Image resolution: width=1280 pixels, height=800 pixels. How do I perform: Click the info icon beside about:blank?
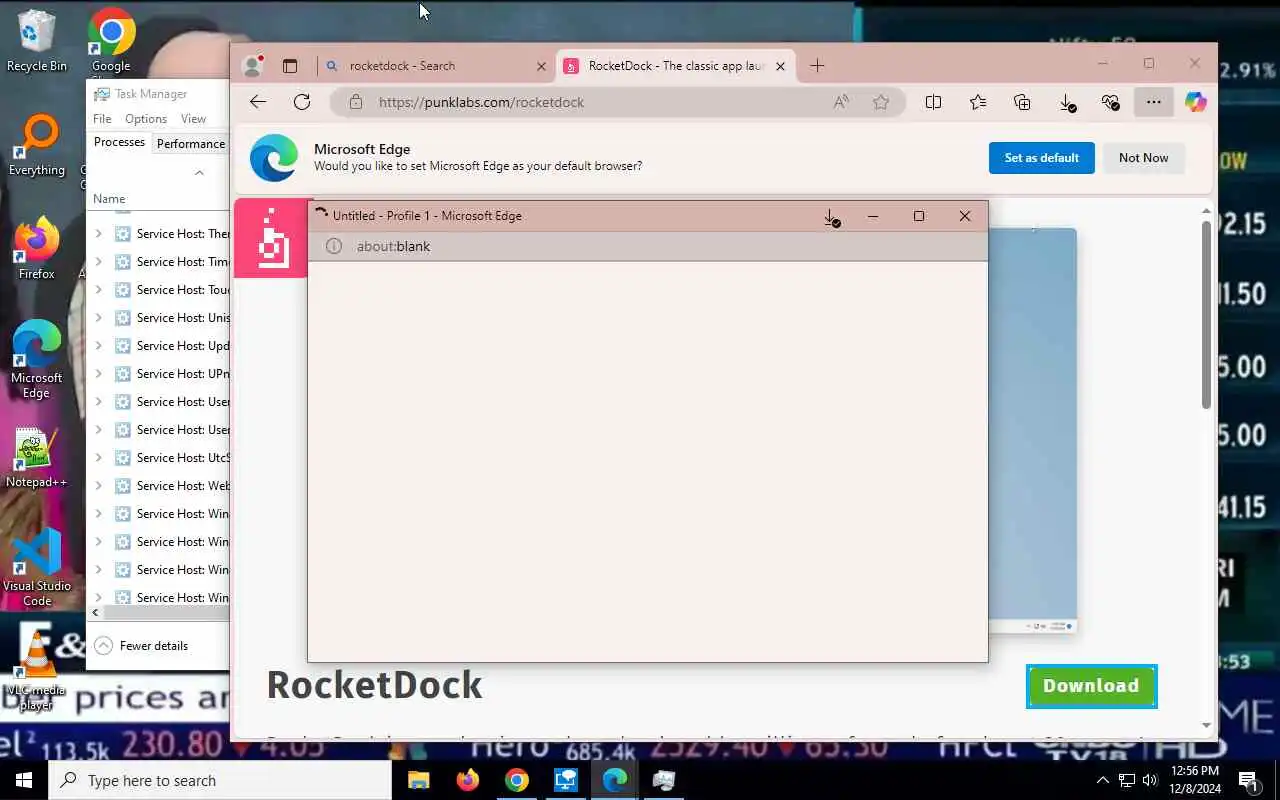click(334, 246)
